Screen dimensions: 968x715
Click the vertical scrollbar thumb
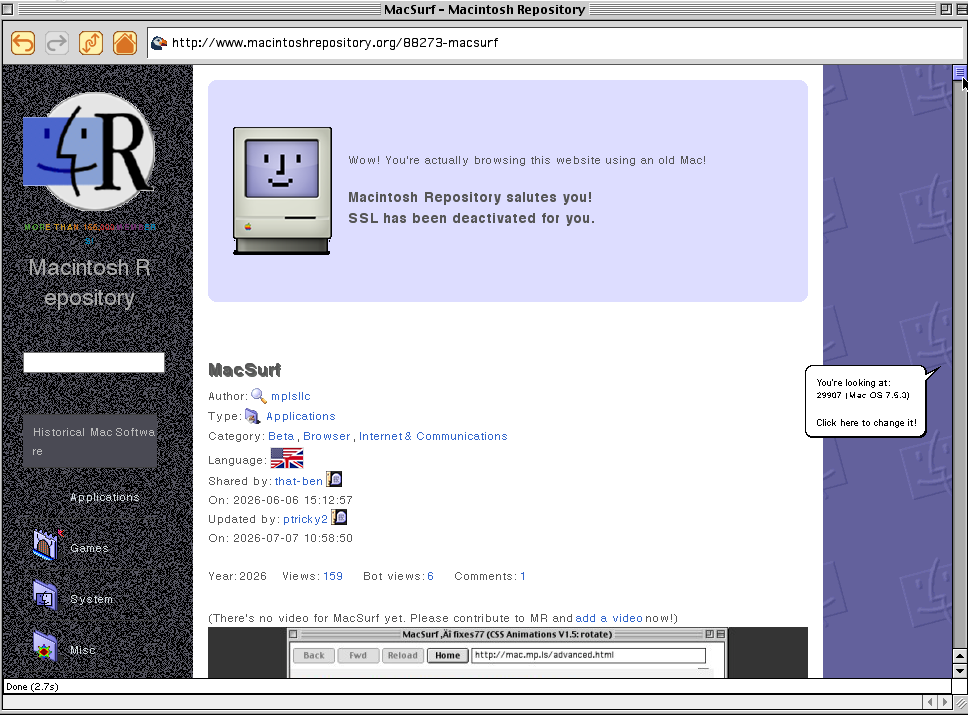(959, 73)
